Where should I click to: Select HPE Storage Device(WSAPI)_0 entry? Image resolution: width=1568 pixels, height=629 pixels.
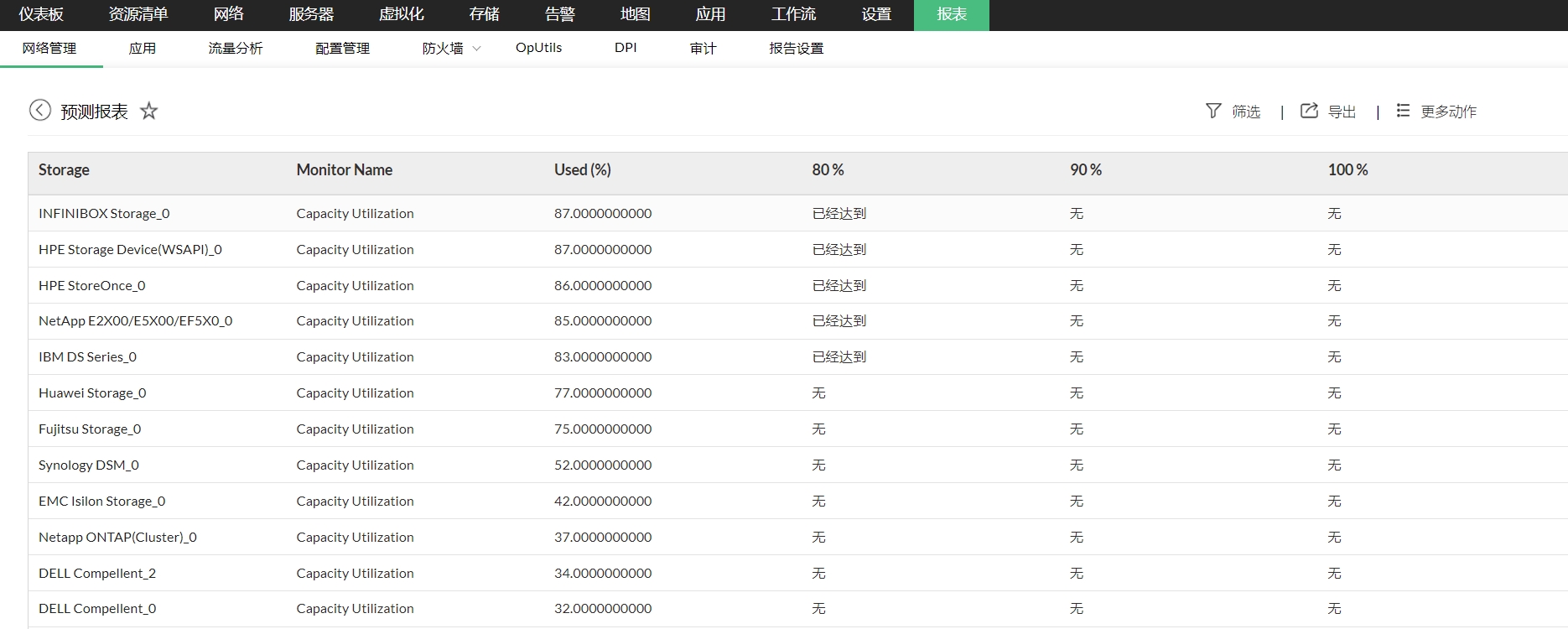130,250
